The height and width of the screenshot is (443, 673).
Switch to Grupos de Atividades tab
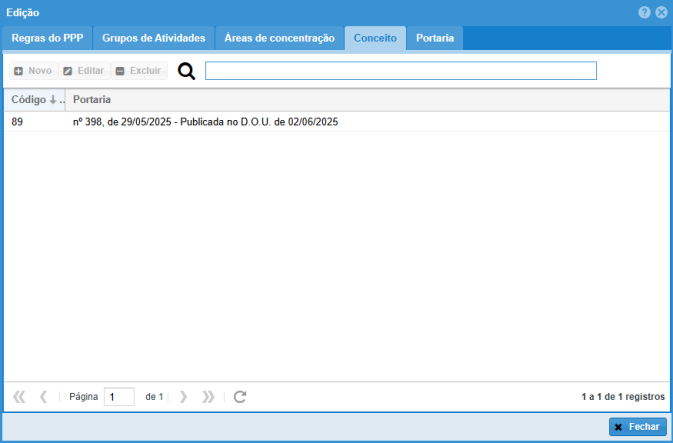pyautogui.click(x=154, y=38)
